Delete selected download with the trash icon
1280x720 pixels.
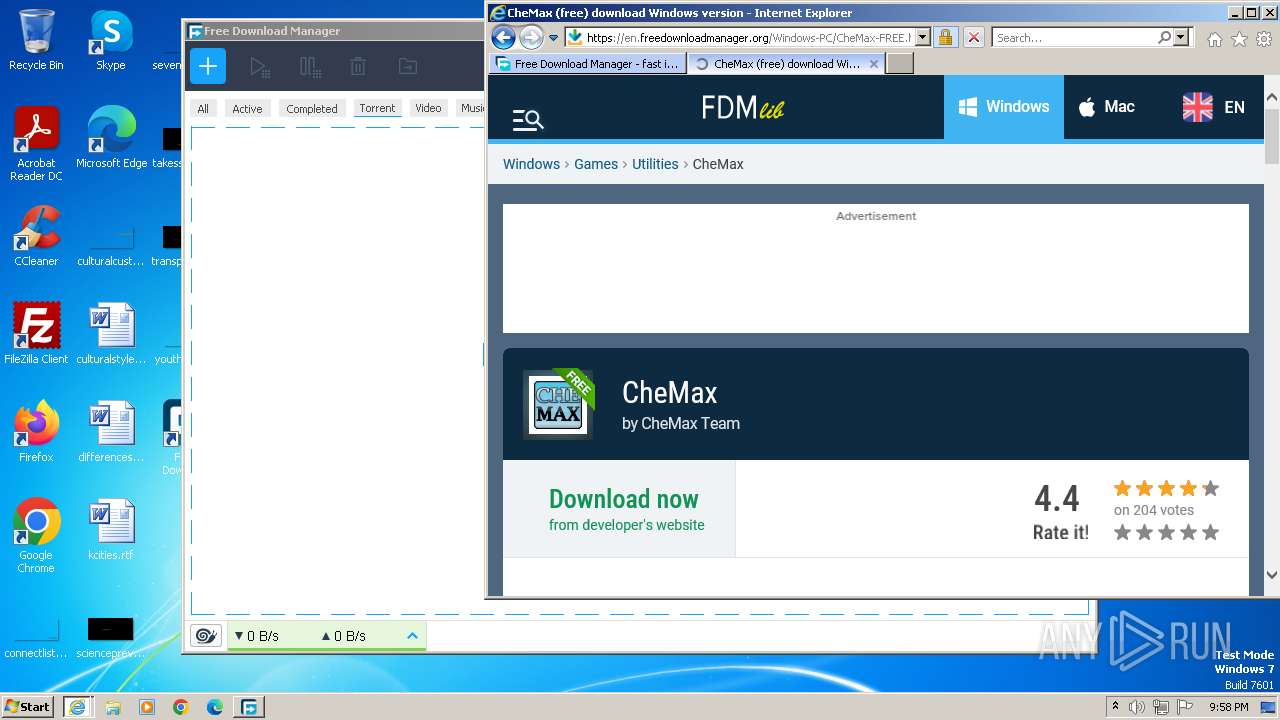[x=358, y=67]
